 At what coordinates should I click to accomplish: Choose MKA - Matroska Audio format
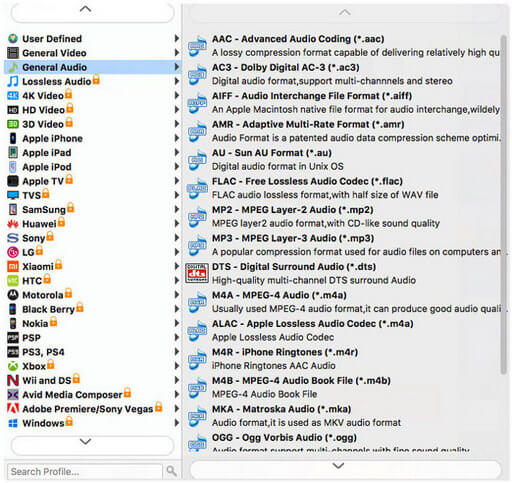click(343, 416)
